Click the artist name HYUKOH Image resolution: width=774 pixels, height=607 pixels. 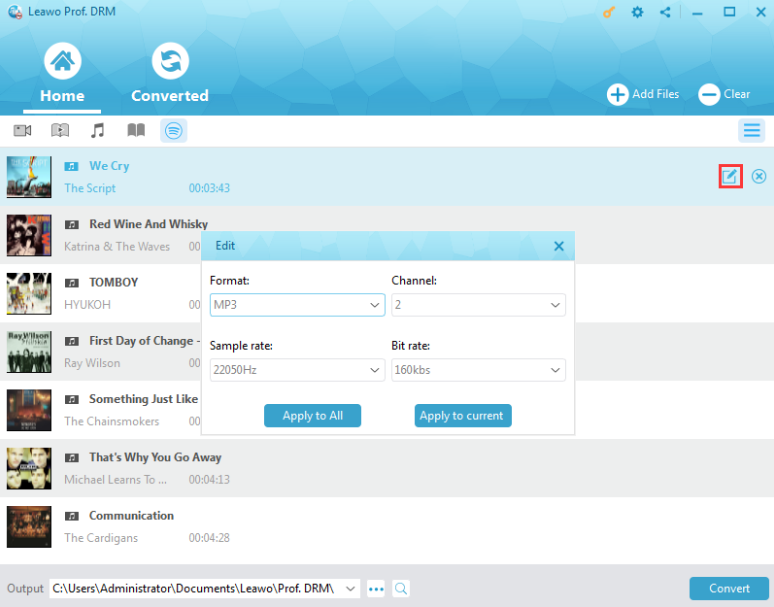coord(87,304)
